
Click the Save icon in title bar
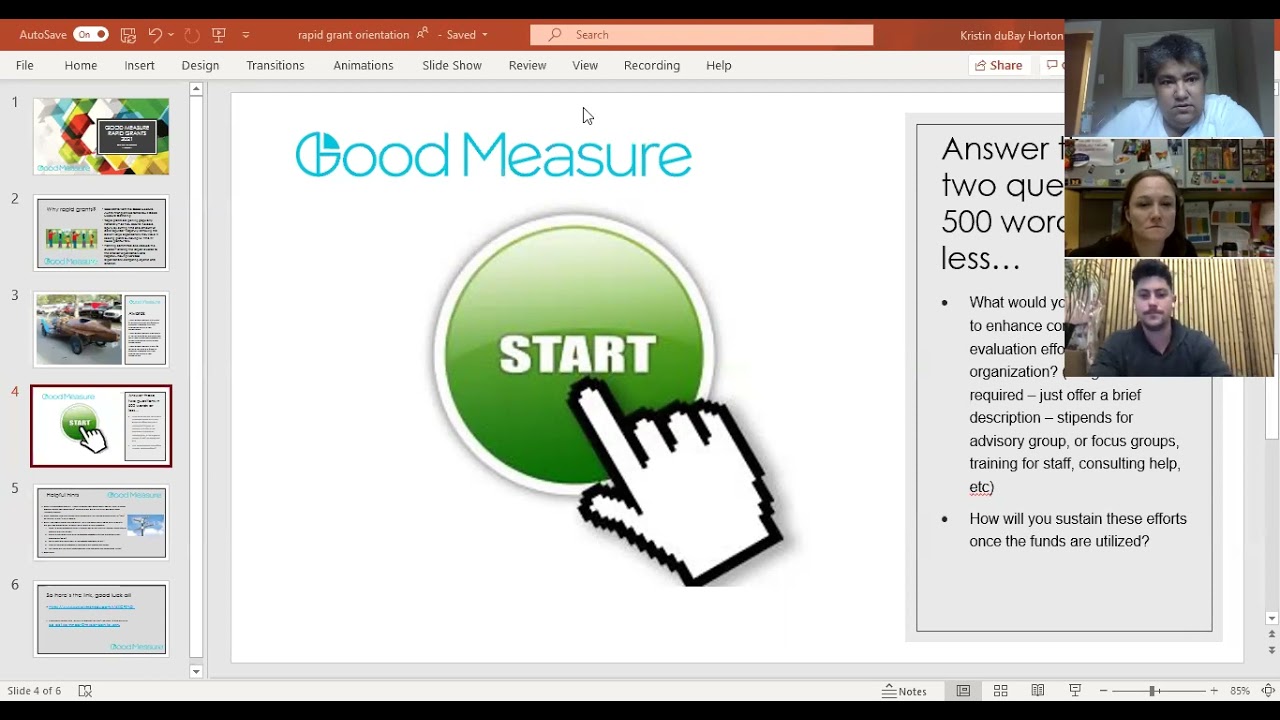128,34
